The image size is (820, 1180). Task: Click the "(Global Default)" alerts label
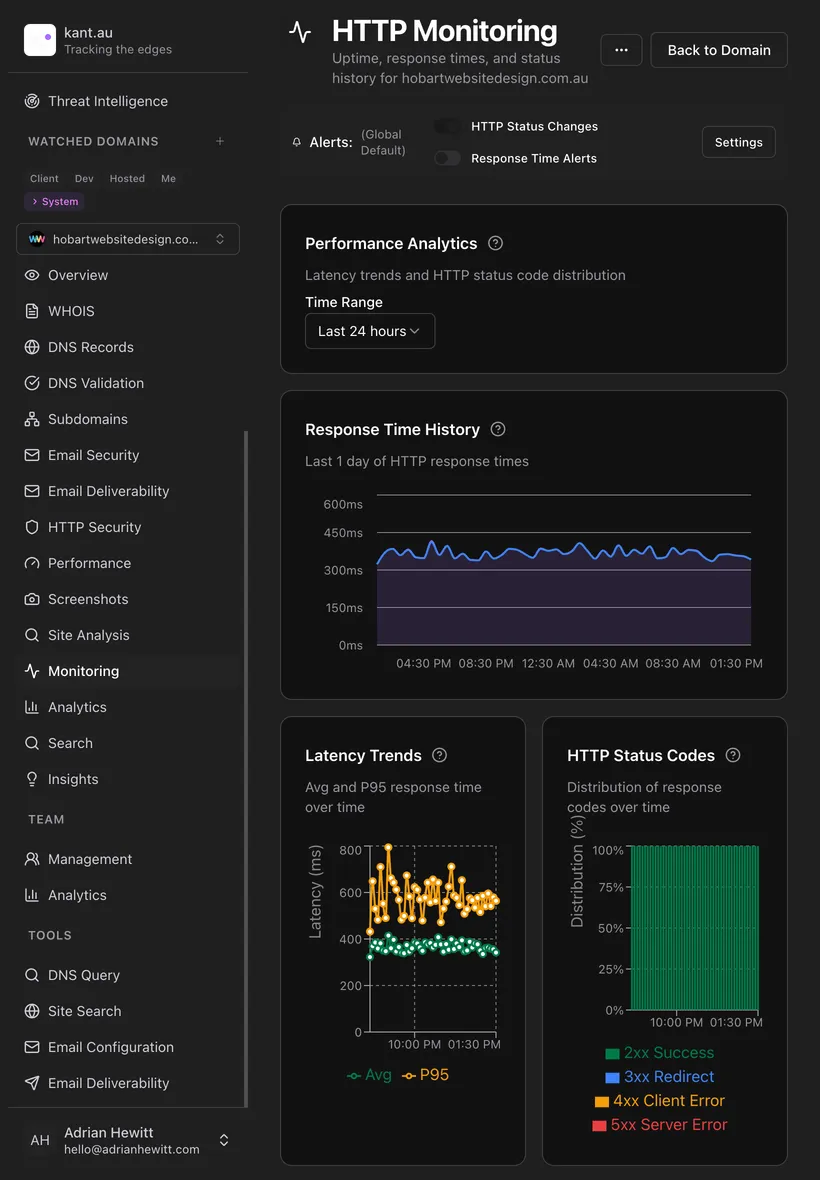[383, 142]
